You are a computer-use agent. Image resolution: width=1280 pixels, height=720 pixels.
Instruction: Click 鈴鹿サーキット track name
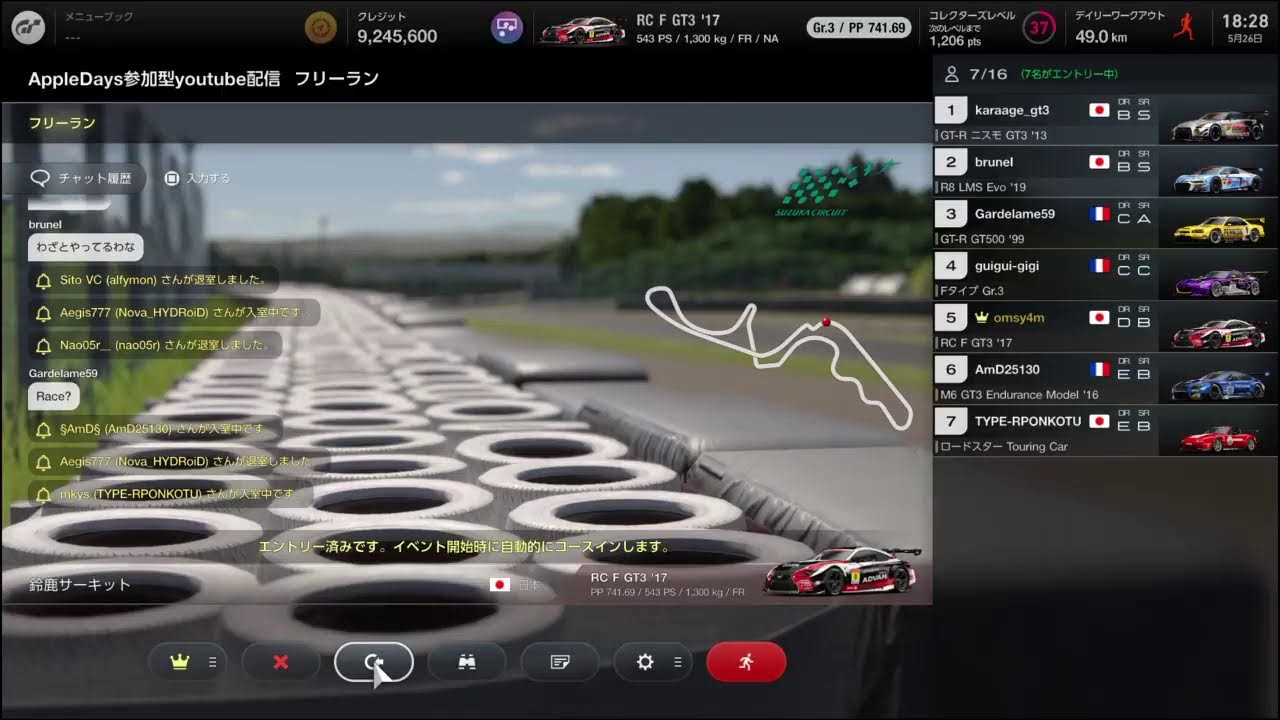[x=80, y=585]
